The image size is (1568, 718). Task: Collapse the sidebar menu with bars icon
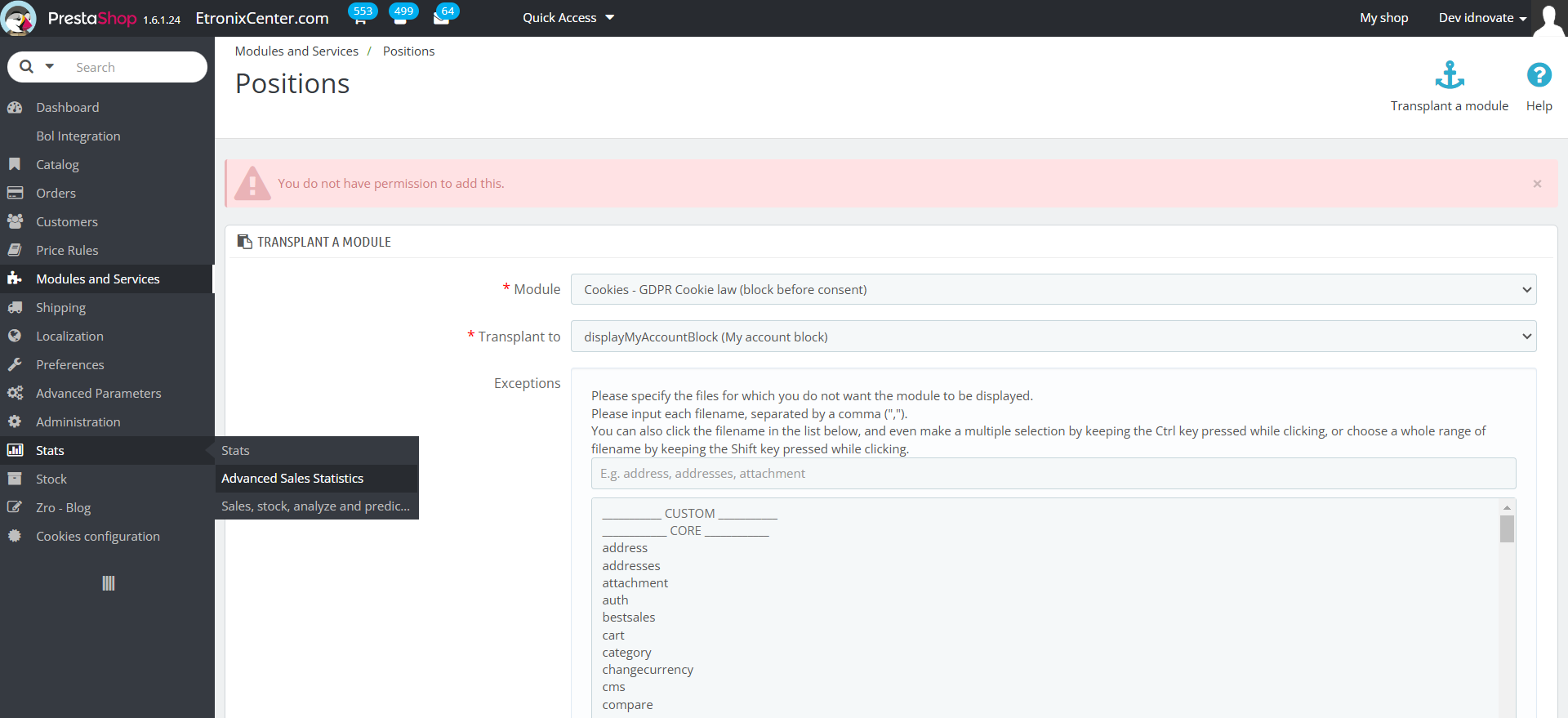tap(108, 583)
